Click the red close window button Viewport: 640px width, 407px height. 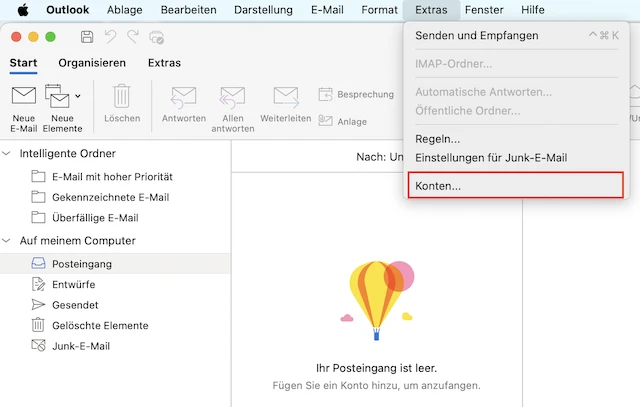tap(16, 37)
